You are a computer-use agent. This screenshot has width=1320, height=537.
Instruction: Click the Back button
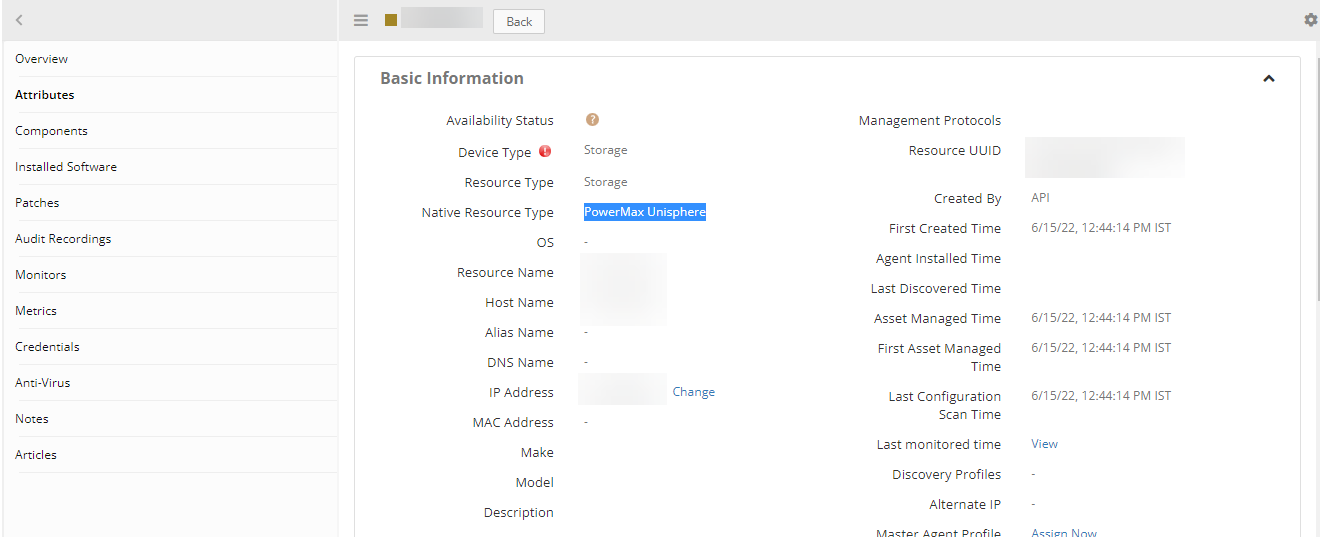[519, 21]
